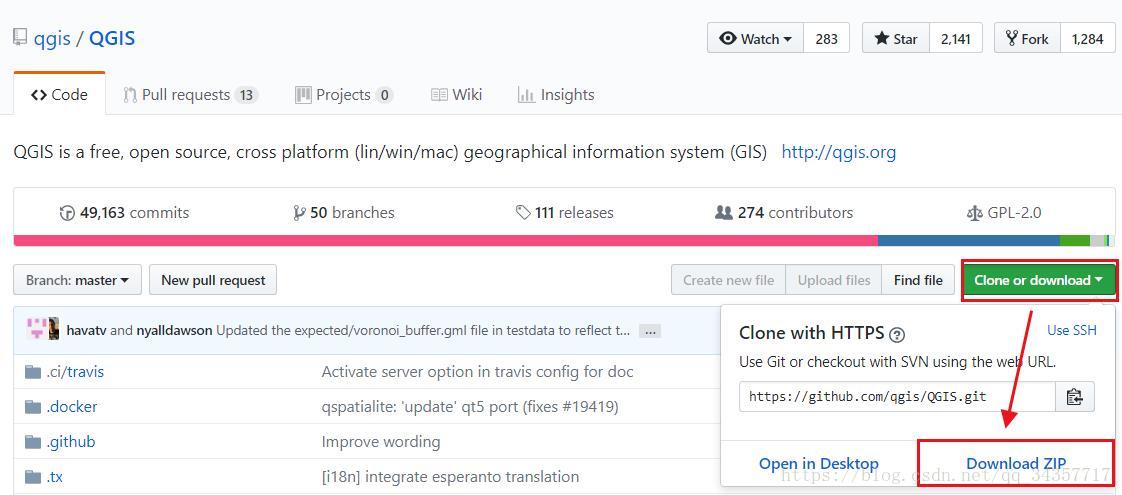Viewport: 1122px width, 495px height.
Task: View the 274 contributors list
Action: pyautogui.click(x=784, y=212)
